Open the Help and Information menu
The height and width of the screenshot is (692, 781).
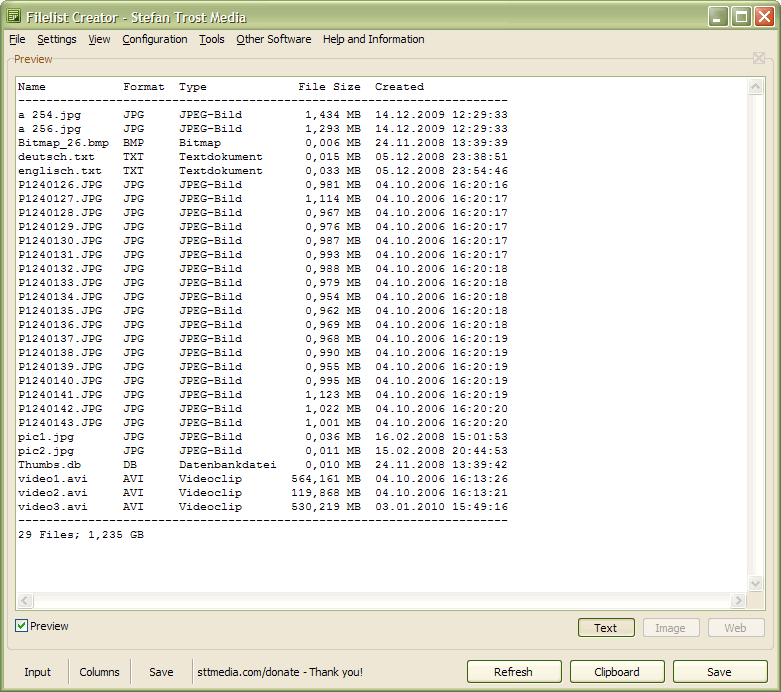coord(374,39)
